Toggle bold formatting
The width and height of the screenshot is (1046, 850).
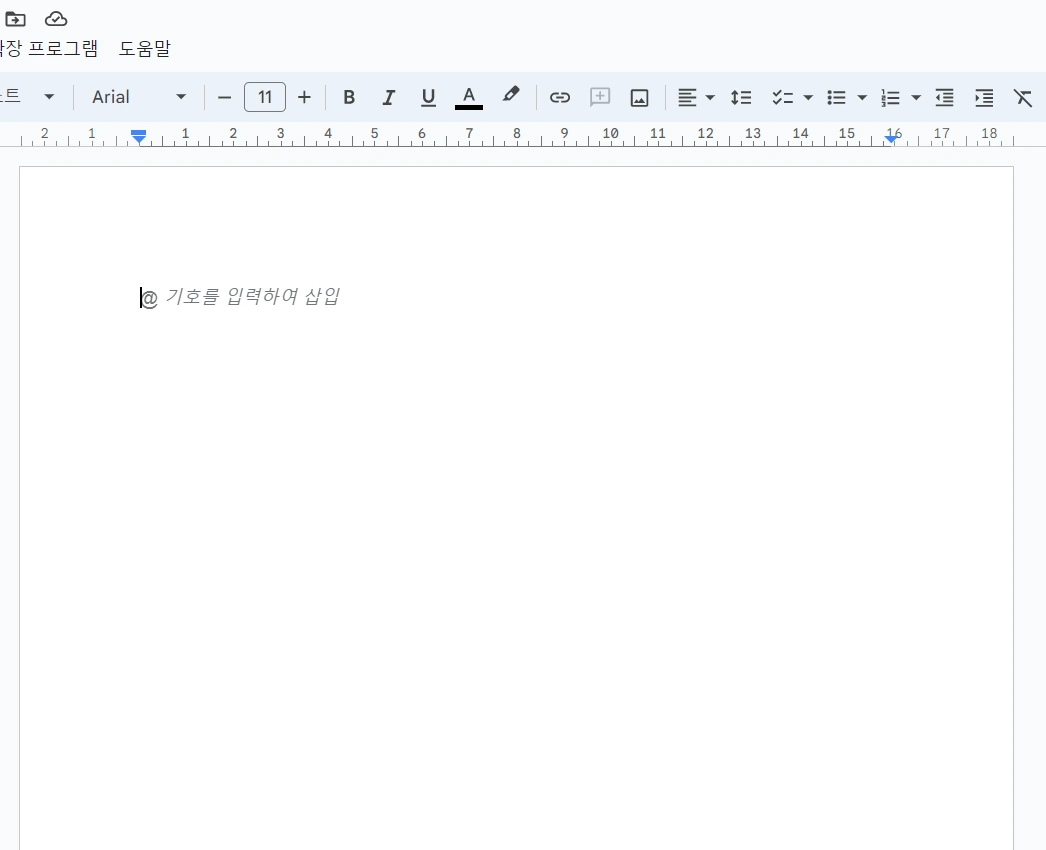click(348, 97)
